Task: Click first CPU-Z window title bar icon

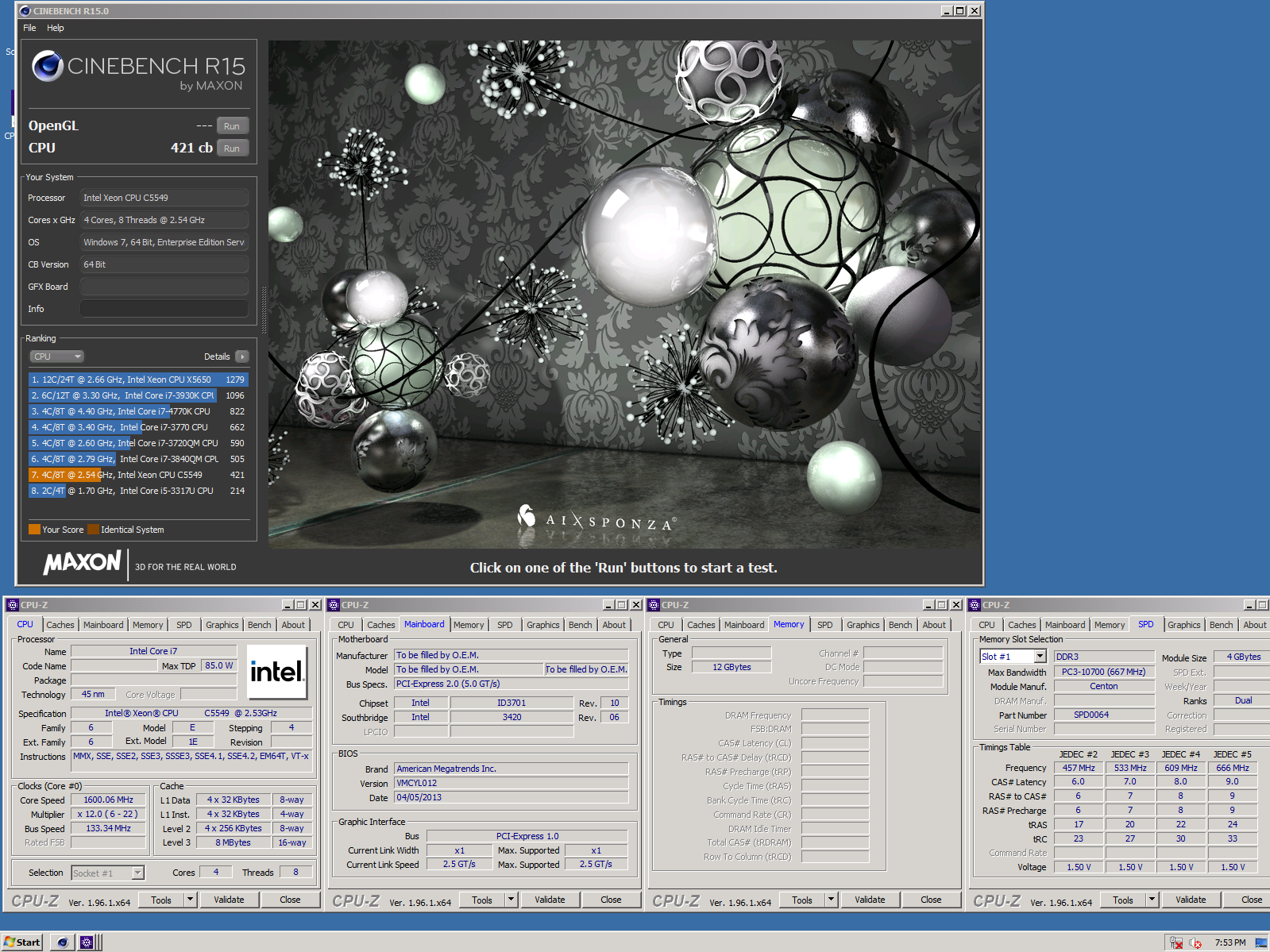Action: (13, 605)
